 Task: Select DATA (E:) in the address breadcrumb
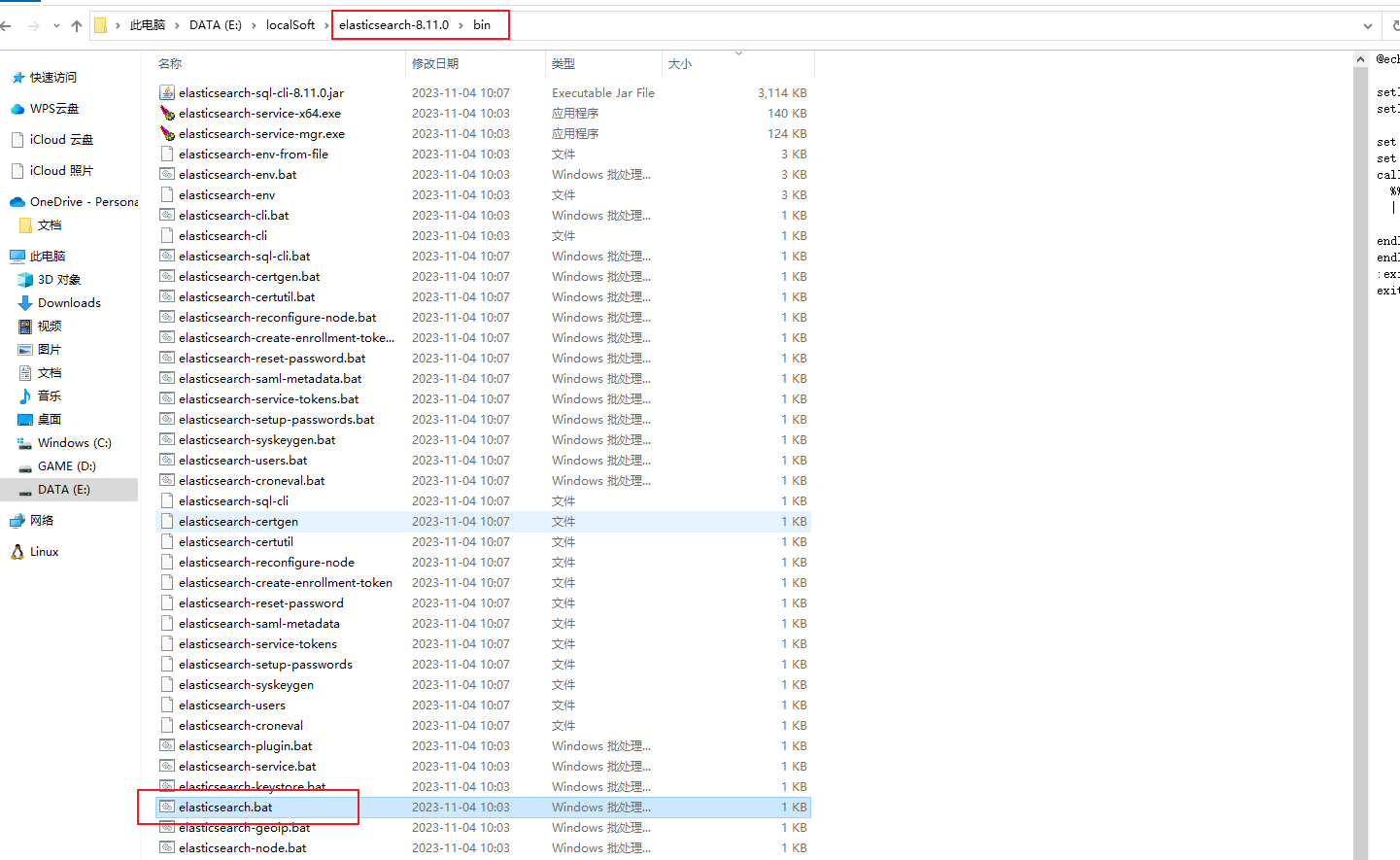216,25
